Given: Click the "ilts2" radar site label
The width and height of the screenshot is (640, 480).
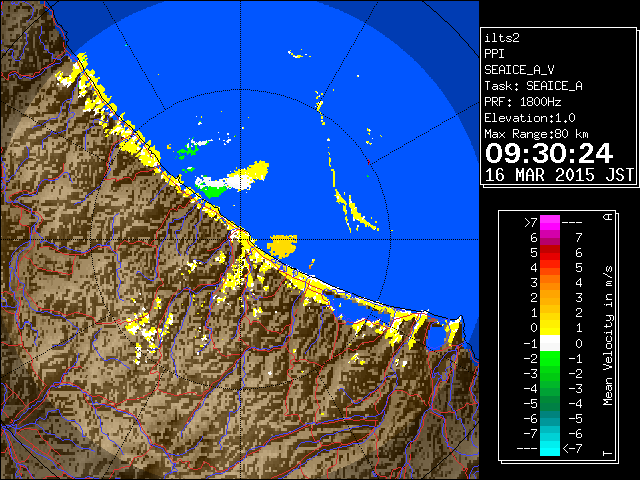Looking at the screenshot, I should [x=502, y=38].
